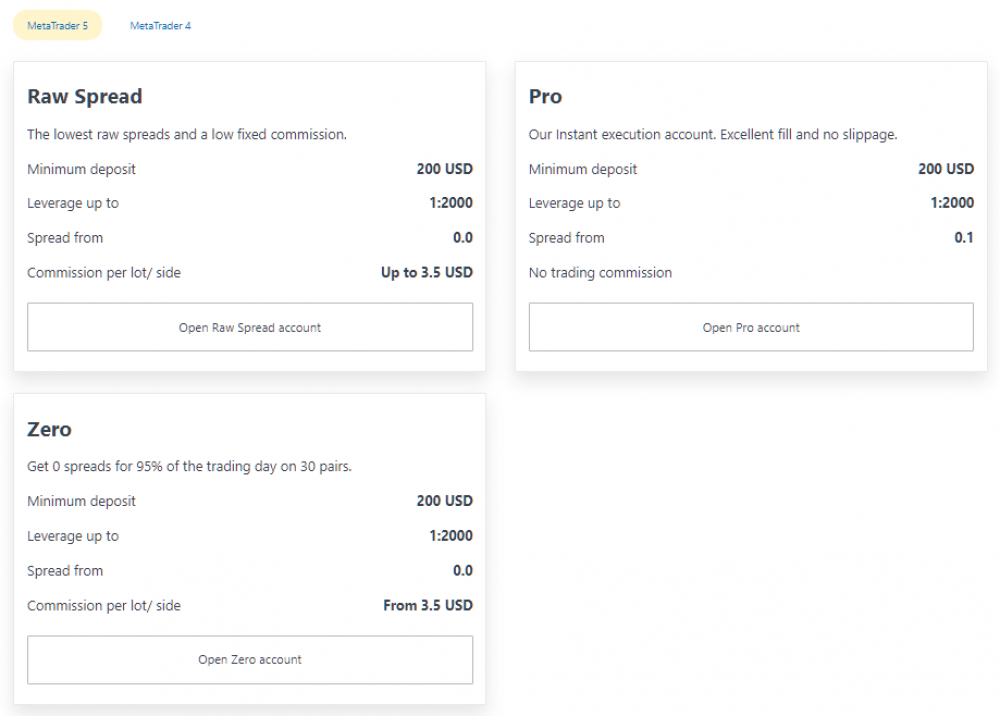
Task: Click Pro description about instant execution
Action: point(713,135)
